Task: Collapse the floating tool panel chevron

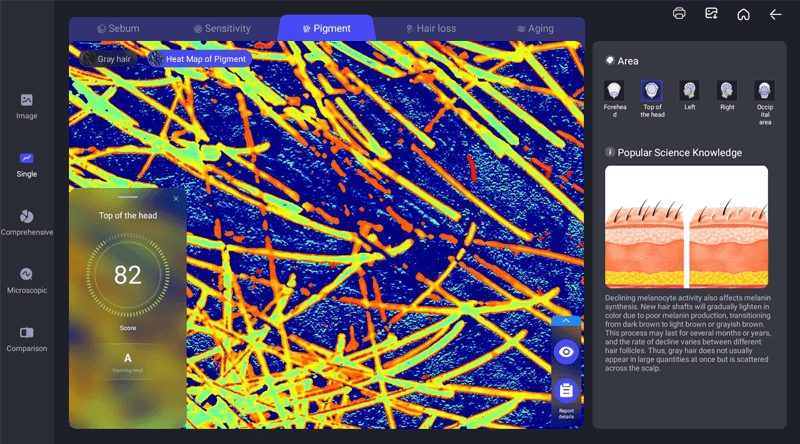Action: click(566, 322)
